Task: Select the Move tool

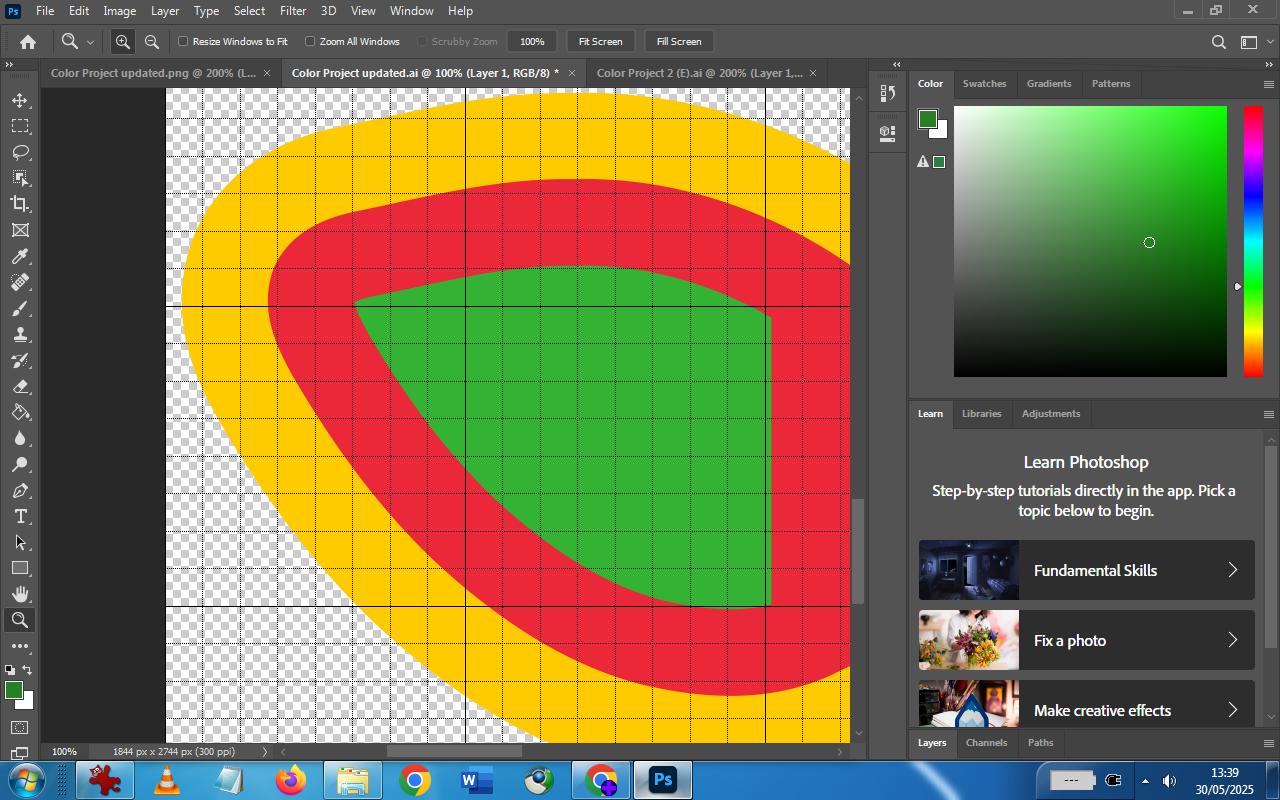Action: [x=20, y=100]
